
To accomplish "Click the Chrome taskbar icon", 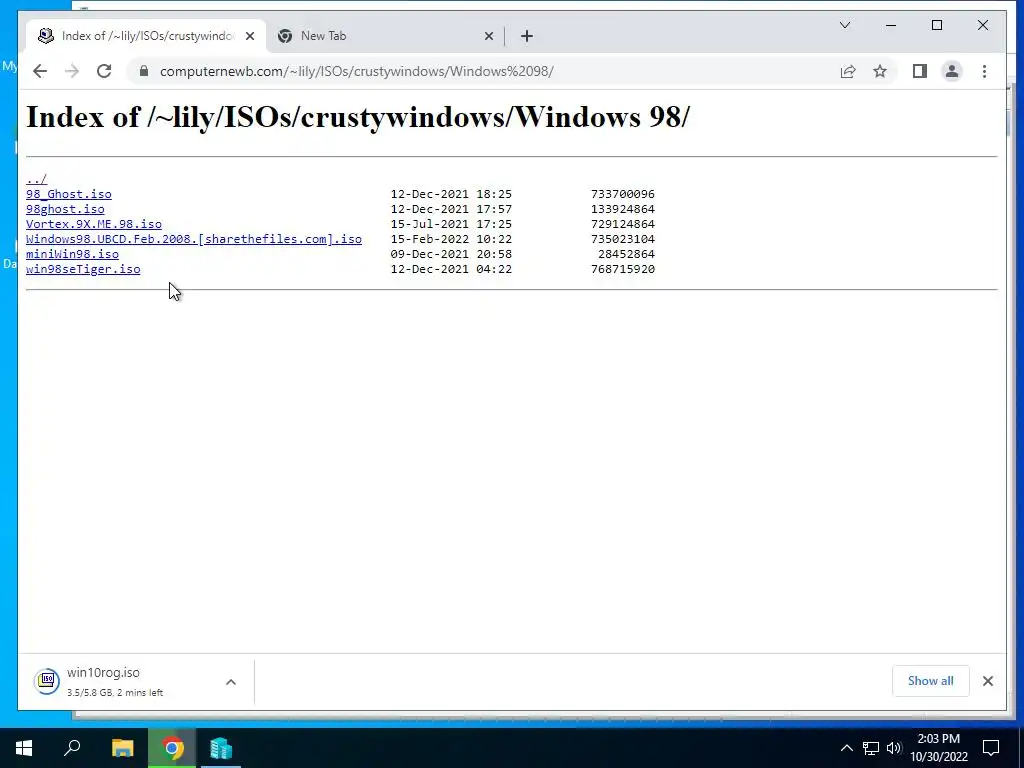I will click(172, 748).
